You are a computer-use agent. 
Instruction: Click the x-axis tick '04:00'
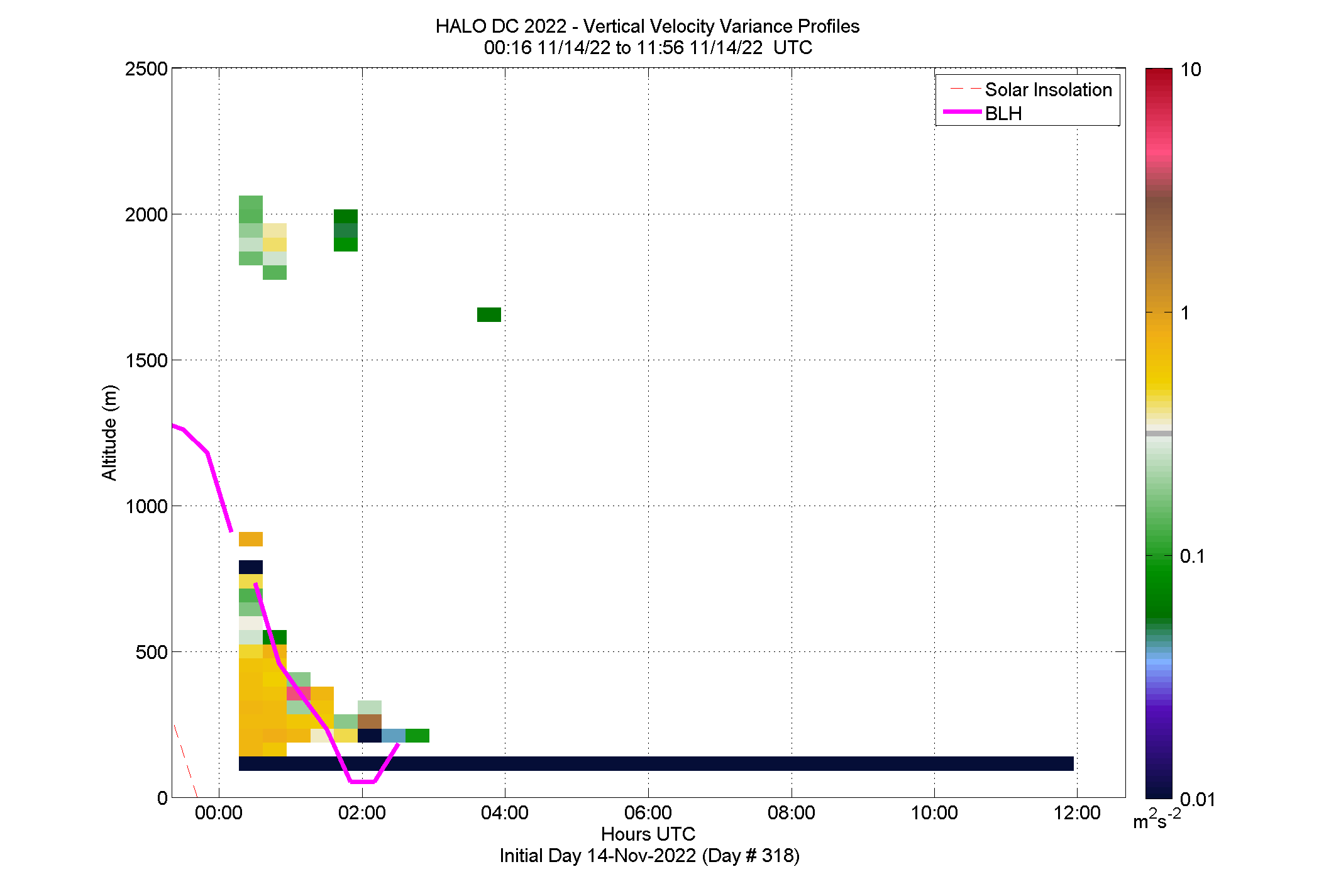[x=505, y=812]
